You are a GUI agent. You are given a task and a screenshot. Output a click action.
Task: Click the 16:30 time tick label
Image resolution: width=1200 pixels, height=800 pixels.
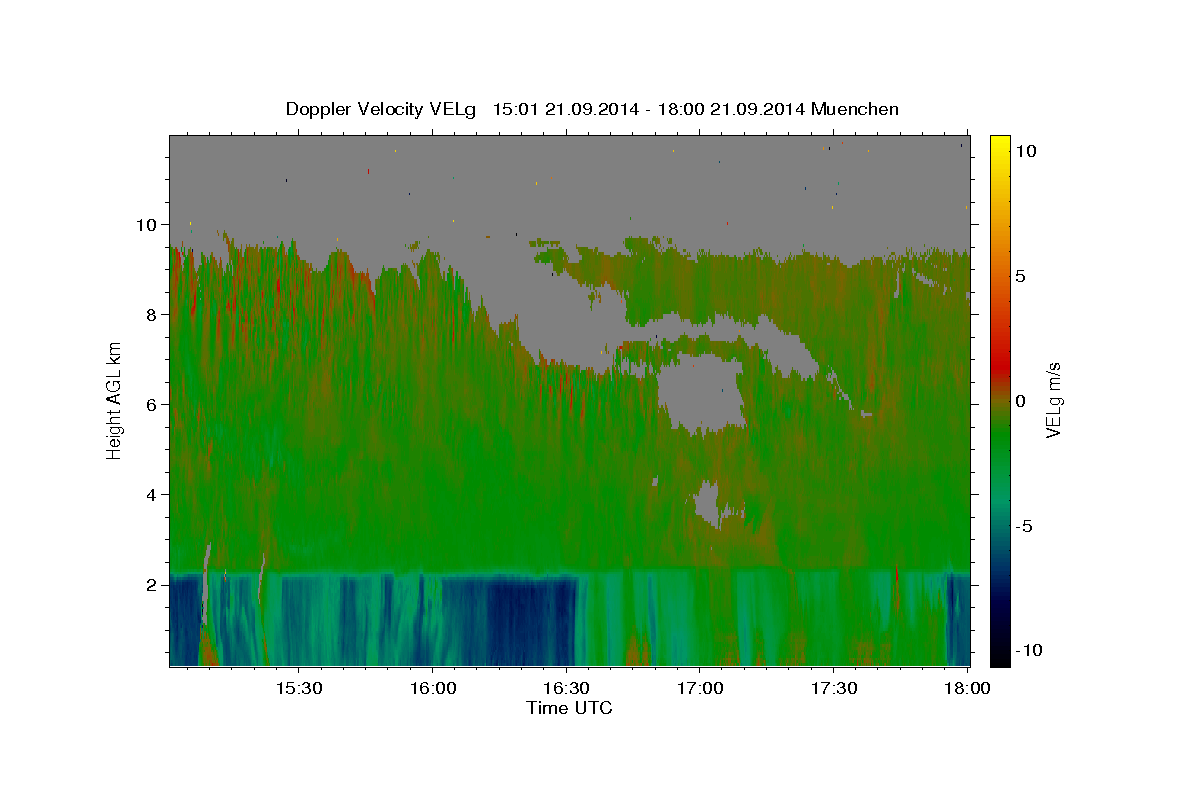pos(567,688)
